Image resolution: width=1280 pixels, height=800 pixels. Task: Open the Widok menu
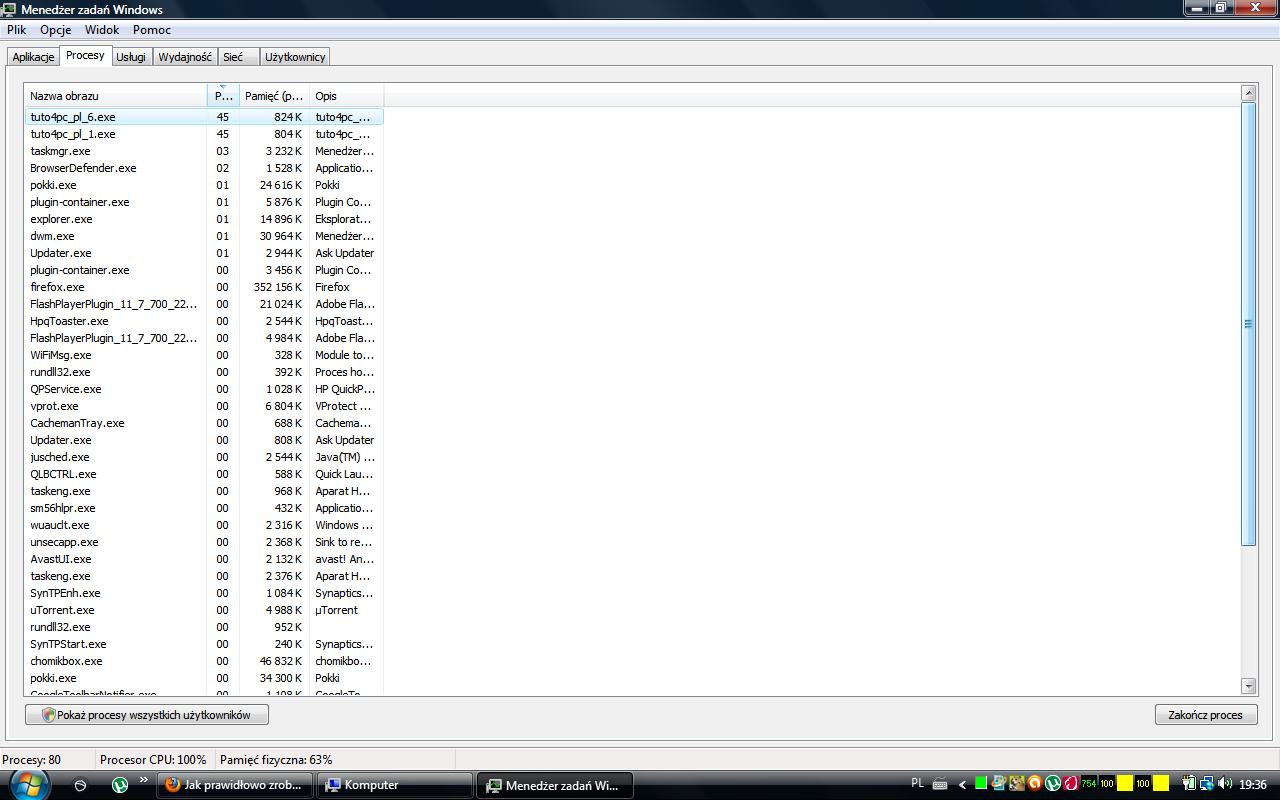coord(102,30)
